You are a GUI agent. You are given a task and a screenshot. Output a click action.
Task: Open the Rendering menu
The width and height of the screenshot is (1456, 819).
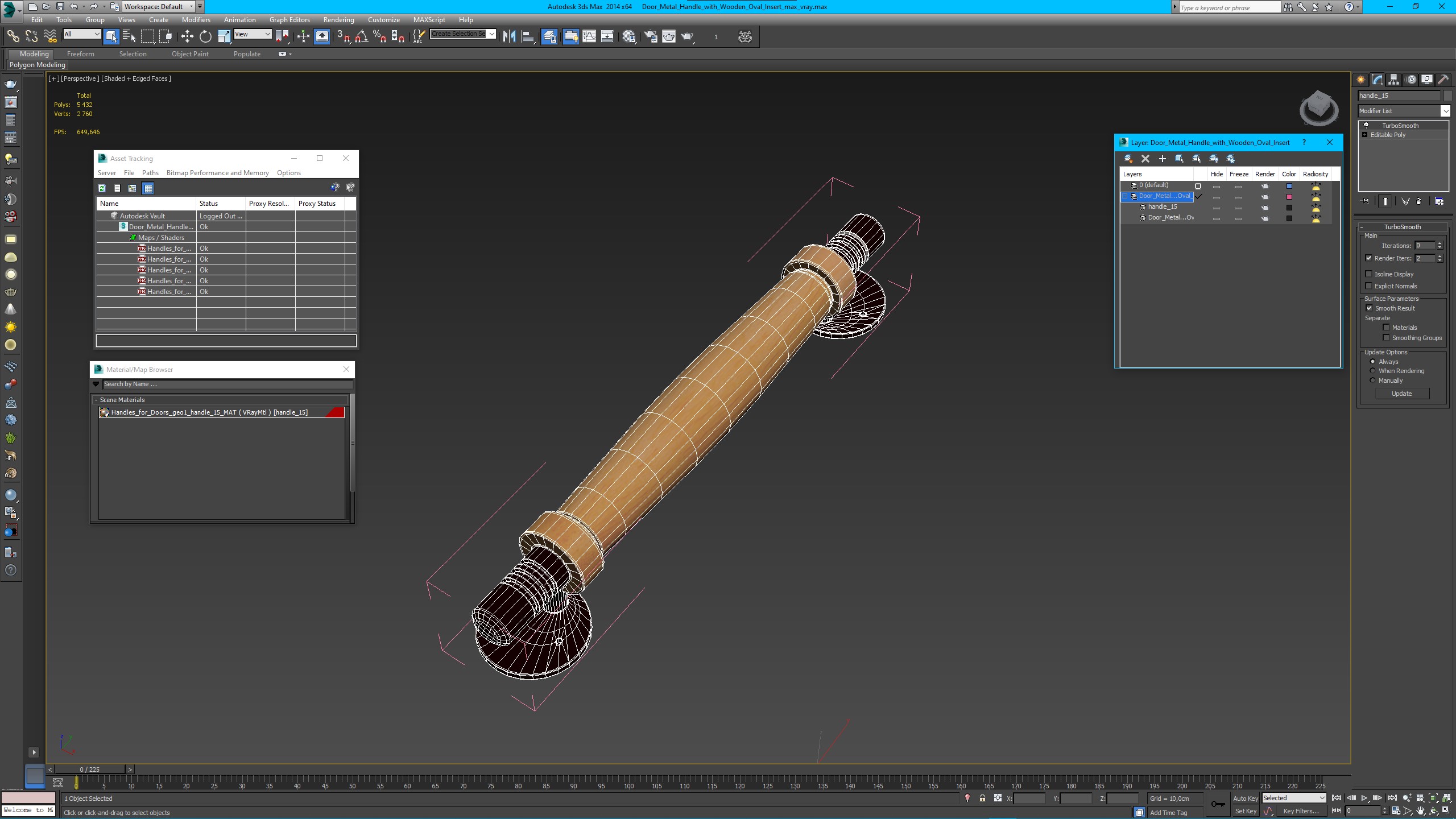click(338, 19)
